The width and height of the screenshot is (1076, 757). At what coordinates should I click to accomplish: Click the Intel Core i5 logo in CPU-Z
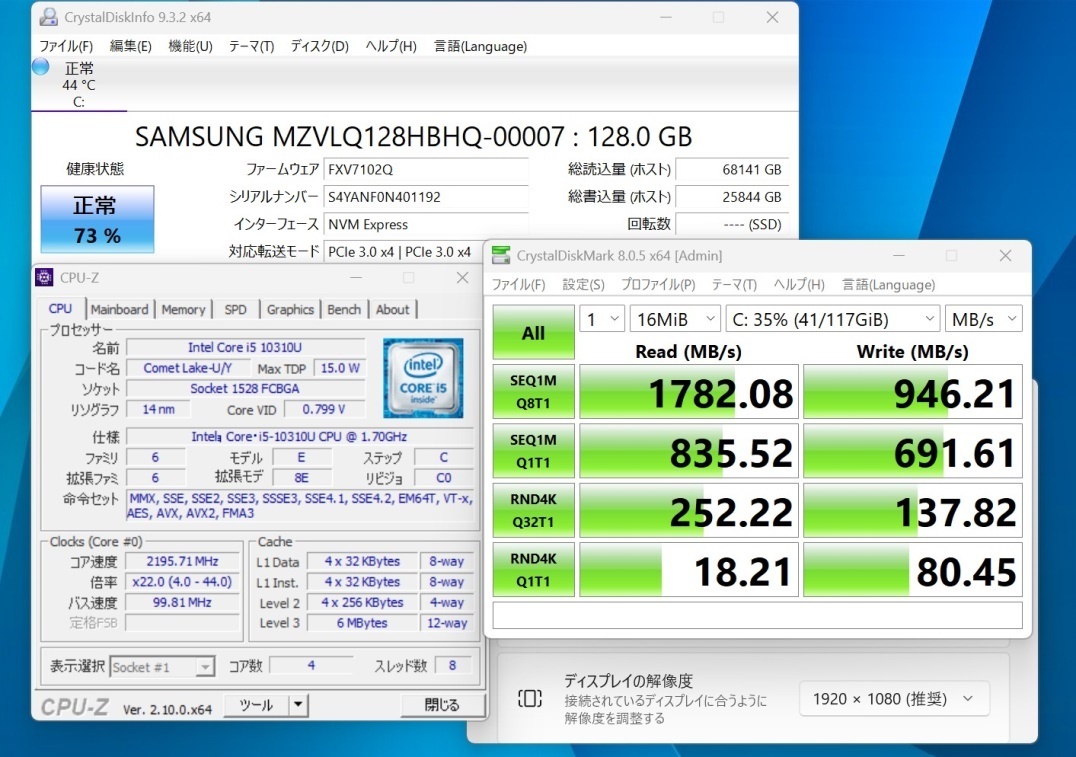(423, 378)
